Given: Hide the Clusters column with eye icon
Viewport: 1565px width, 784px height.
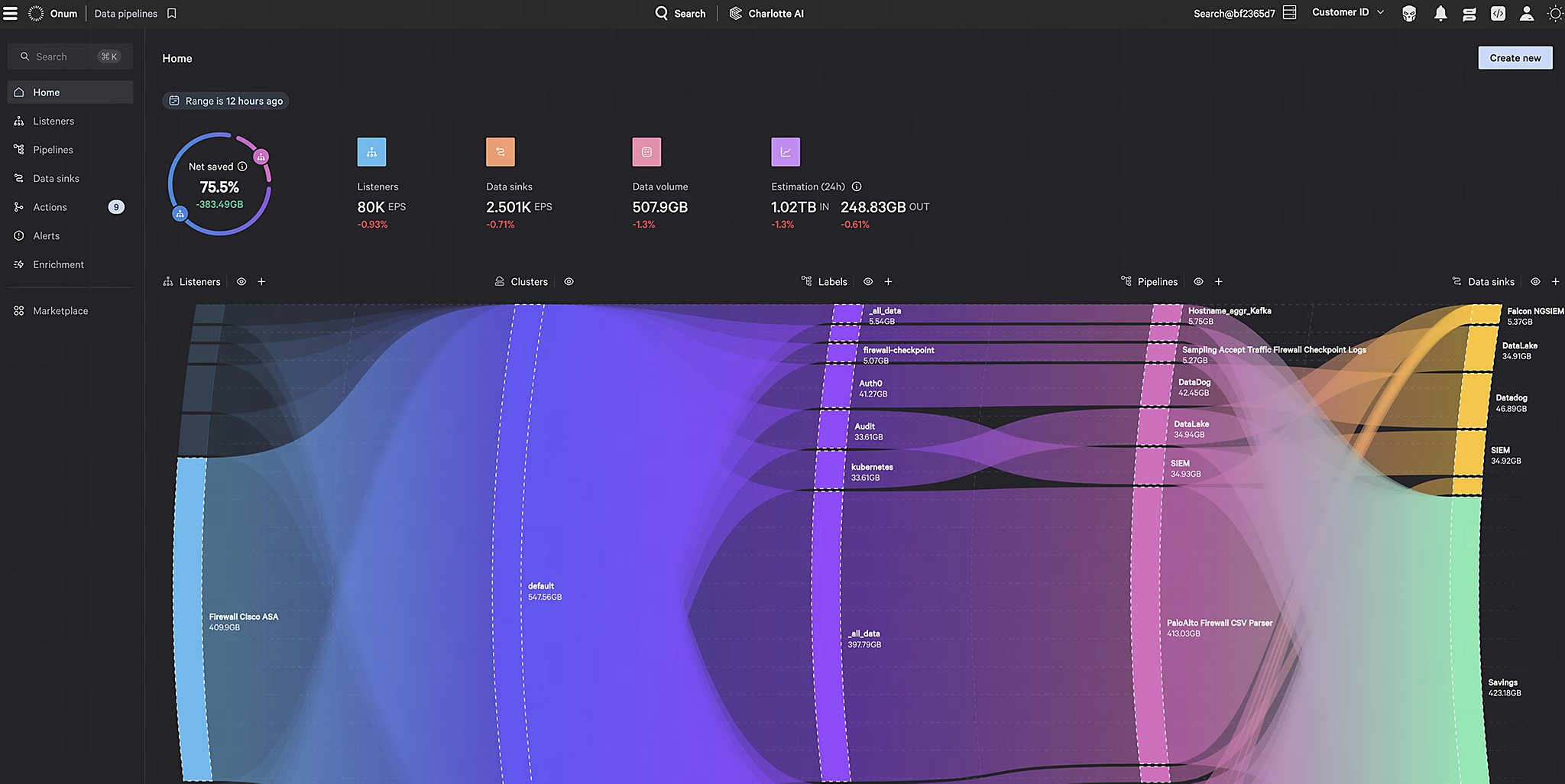Looking at the screenshot, I should pyautogui.click(x=569, y=282).
